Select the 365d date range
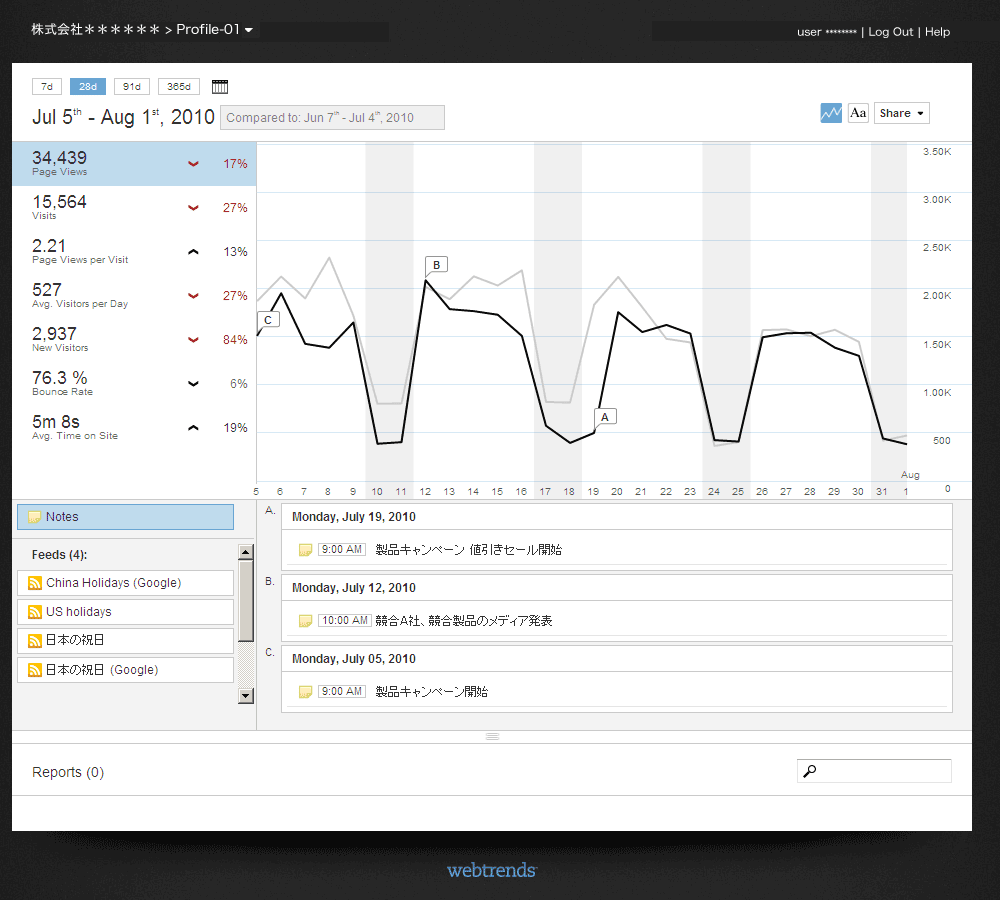This screenshot has width=1000, height=900. pyautogui.click(x=179, y=87)
